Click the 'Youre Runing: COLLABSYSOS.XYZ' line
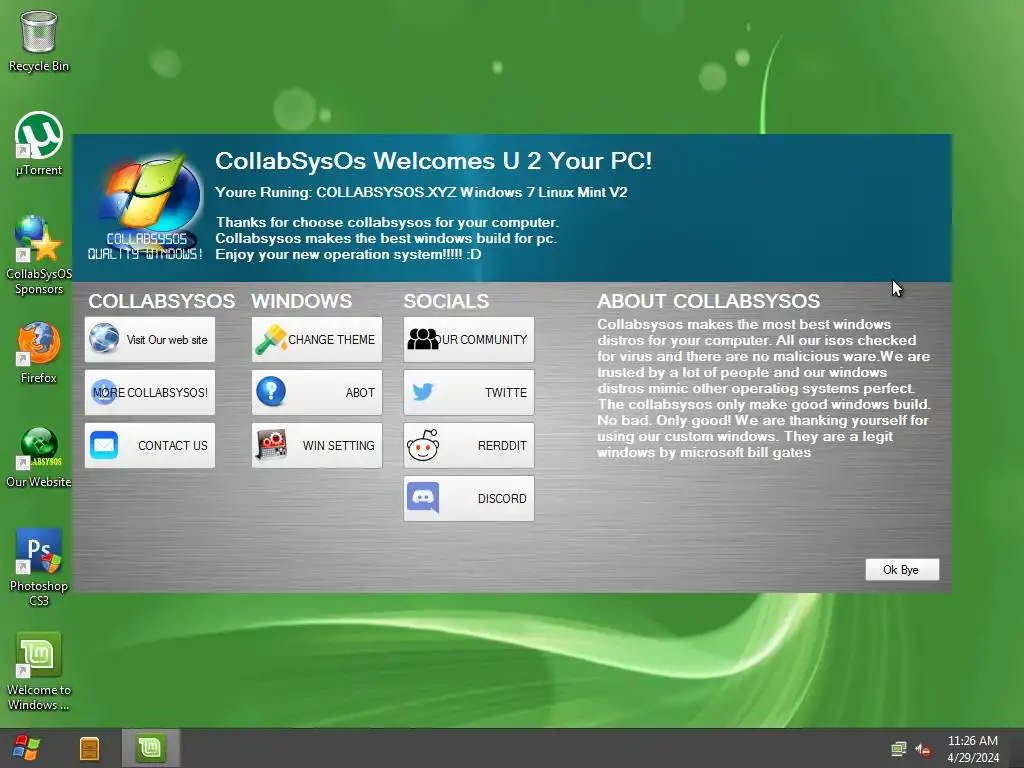 pyautogui.click(x=421, y=192)
